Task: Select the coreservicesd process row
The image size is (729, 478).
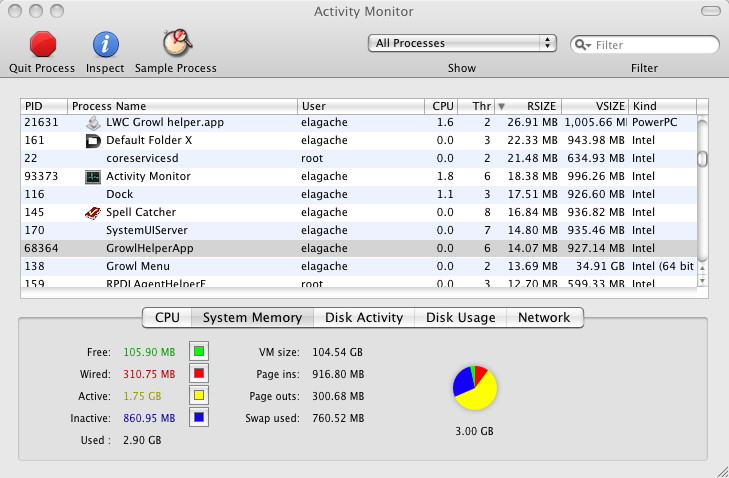Action: point(359,159)
